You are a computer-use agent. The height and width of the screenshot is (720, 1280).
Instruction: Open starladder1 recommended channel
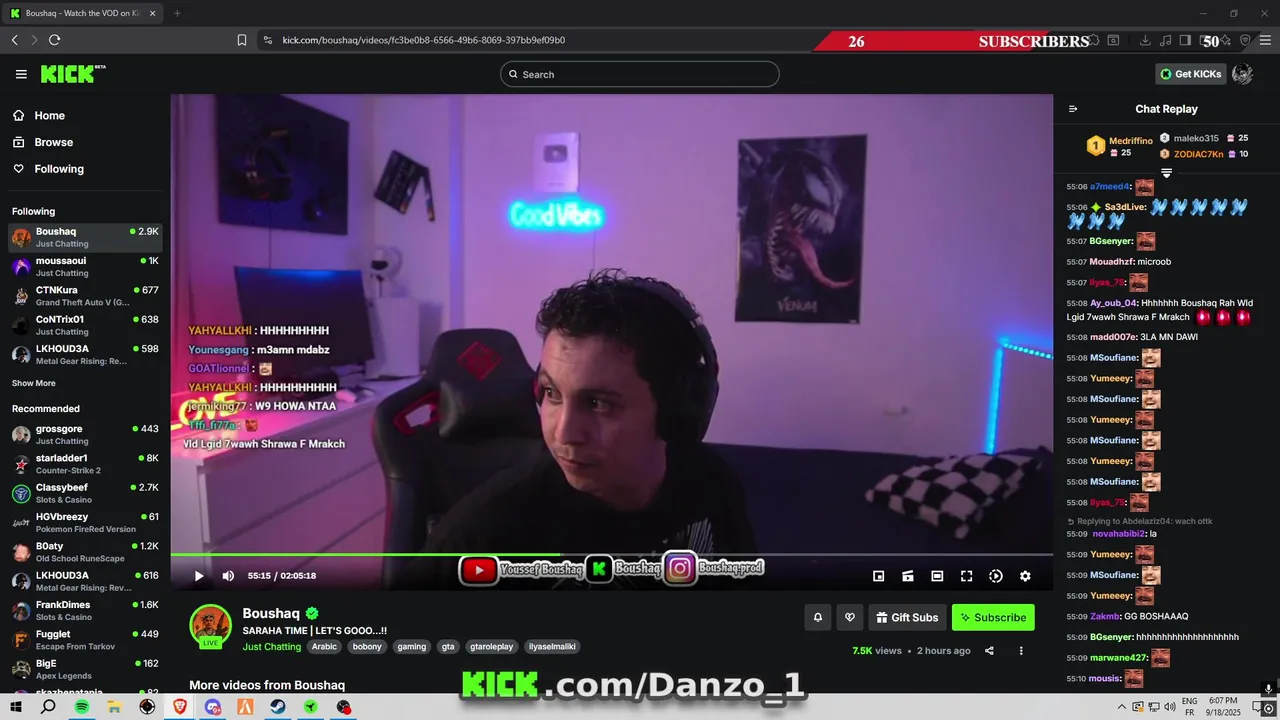85,464
